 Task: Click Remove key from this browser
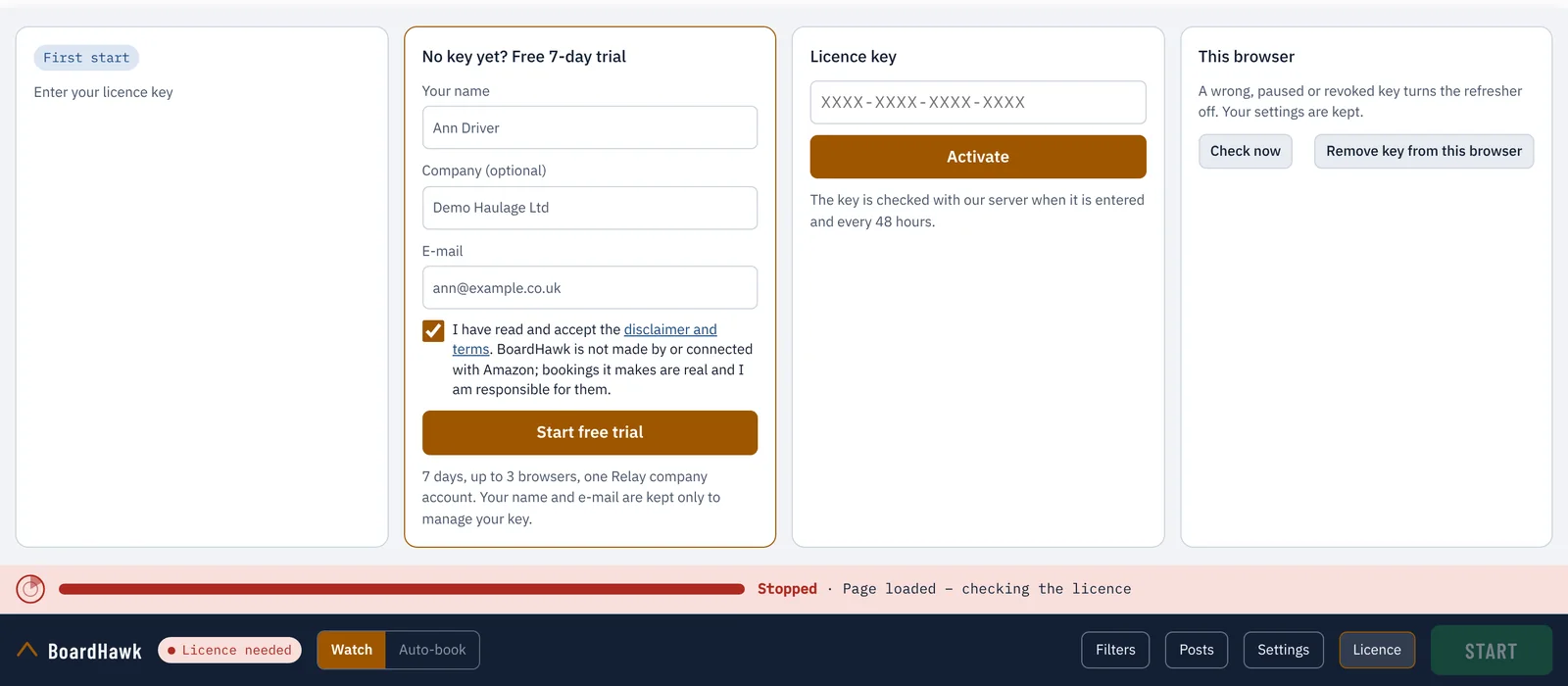[1424, 151]
